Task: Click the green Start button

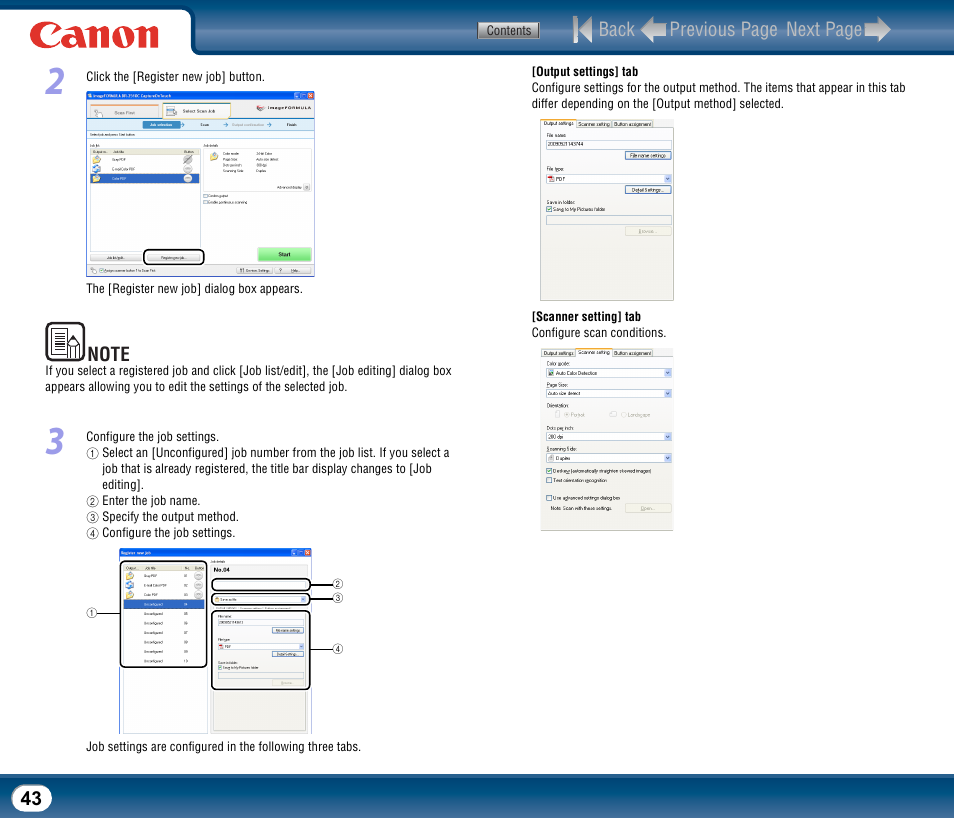Action: [284, 254]
